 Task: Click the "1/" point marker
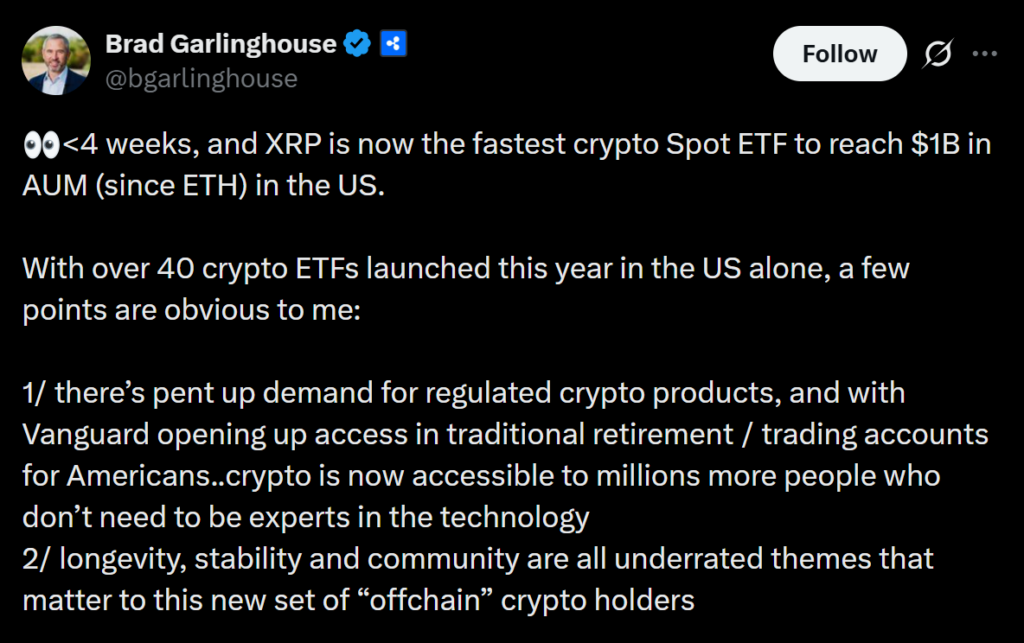[x=34, y=393]
